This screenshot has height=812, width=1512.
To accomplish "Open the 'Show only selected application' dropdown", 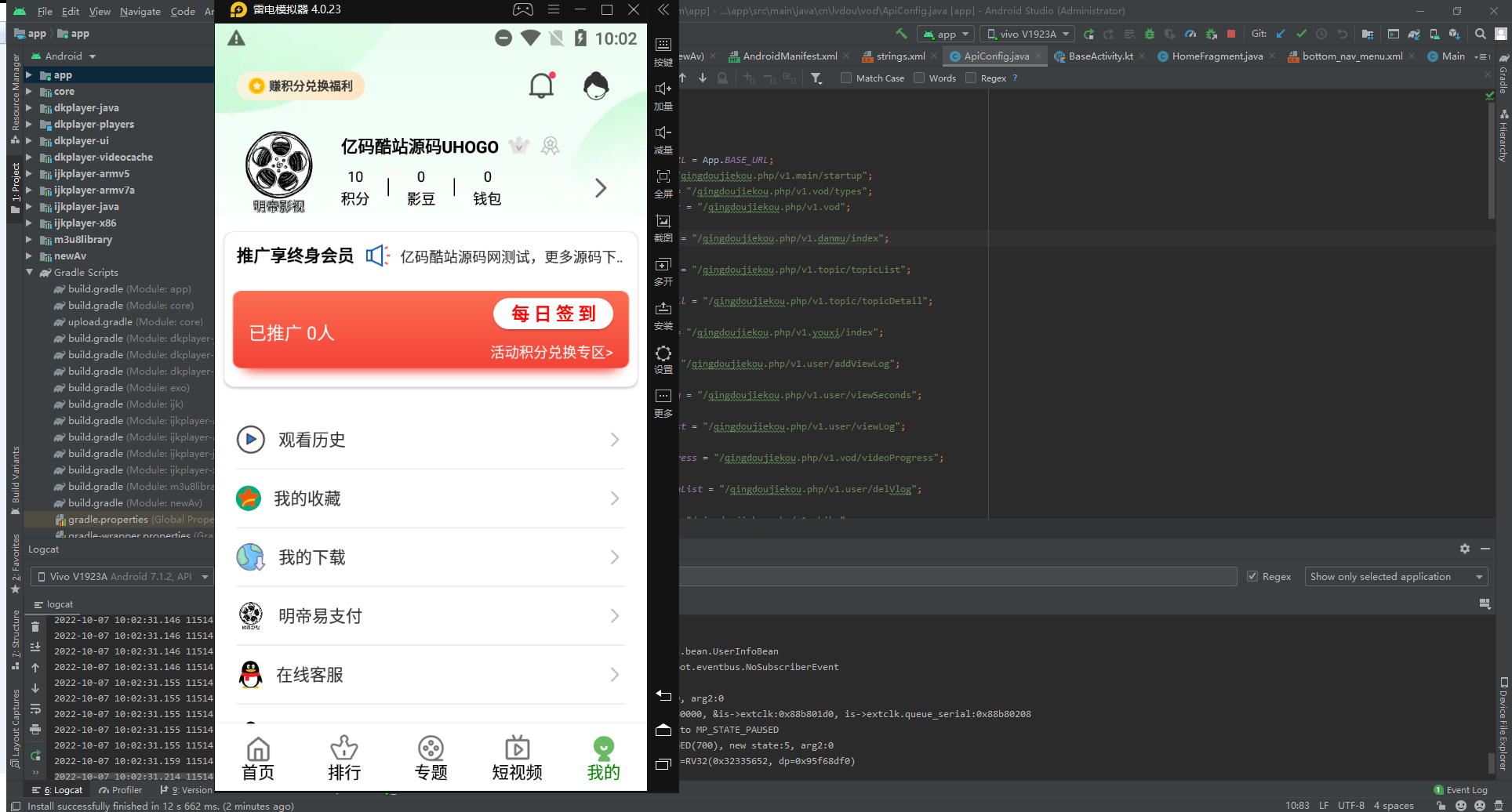I will [x=1396, y=576].
